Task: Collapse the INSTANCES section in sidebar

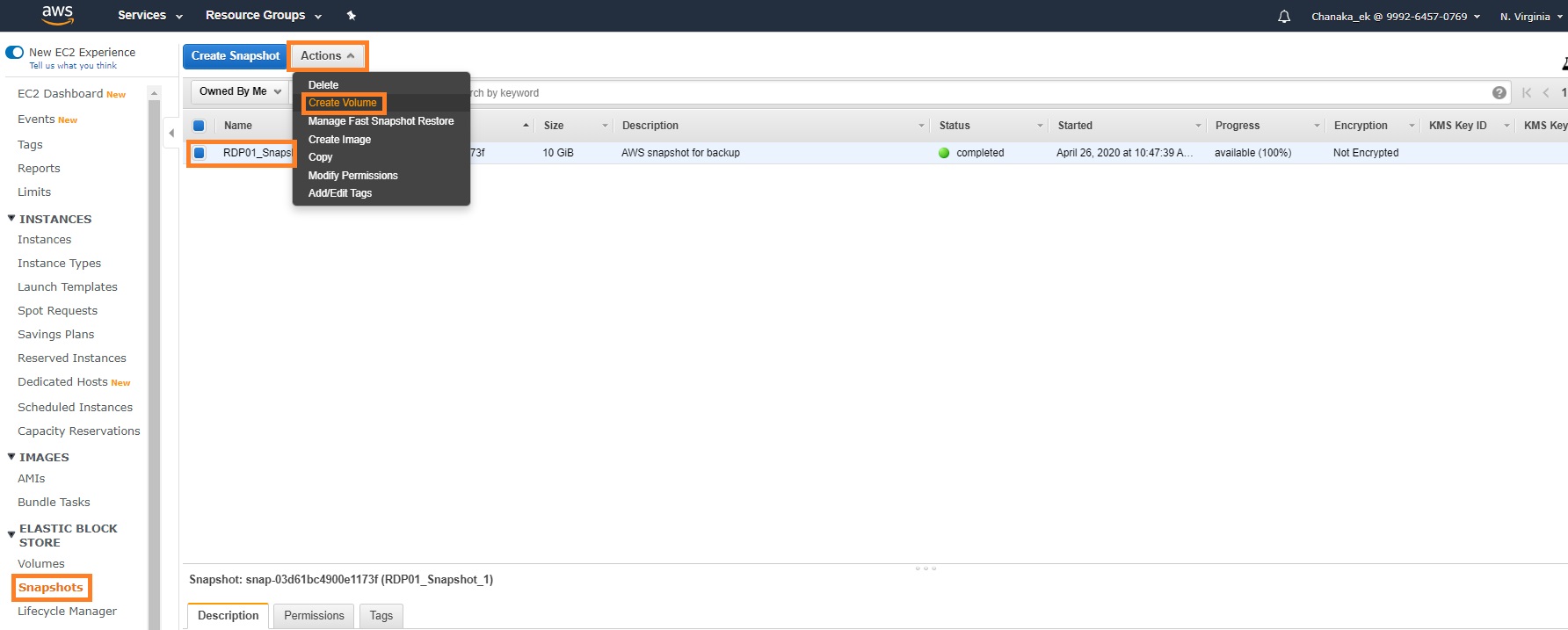Action: (11, 219)
